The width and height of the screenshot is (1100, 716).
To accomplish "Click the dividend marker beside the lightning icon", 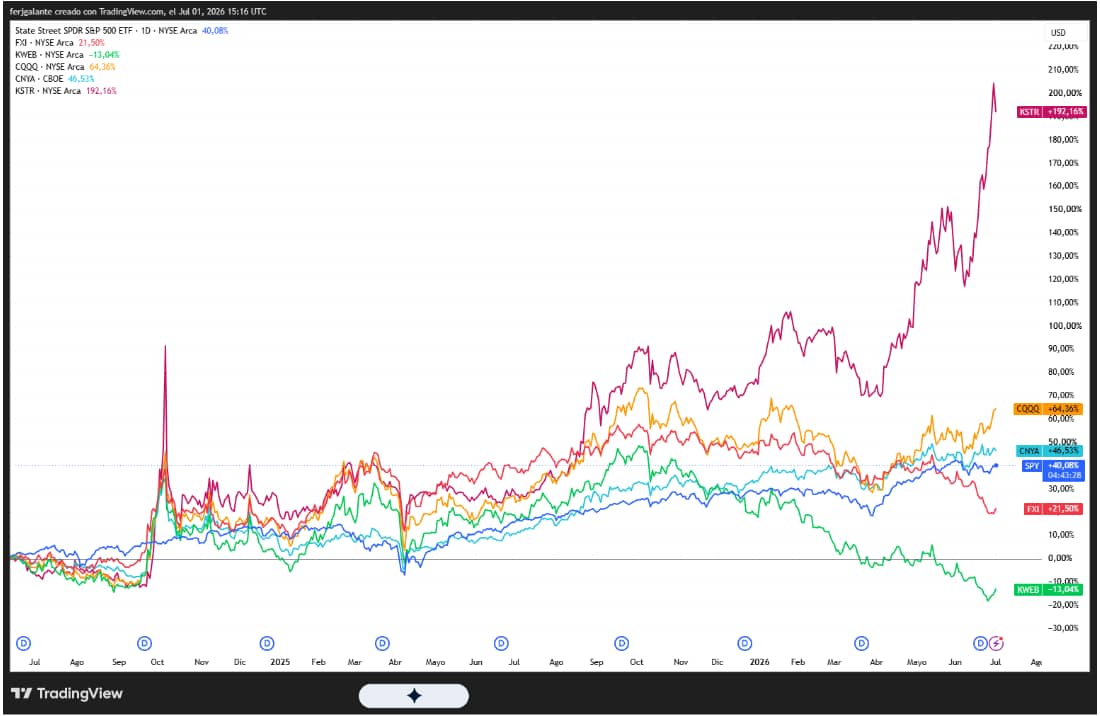I will (x=981, y=643).
